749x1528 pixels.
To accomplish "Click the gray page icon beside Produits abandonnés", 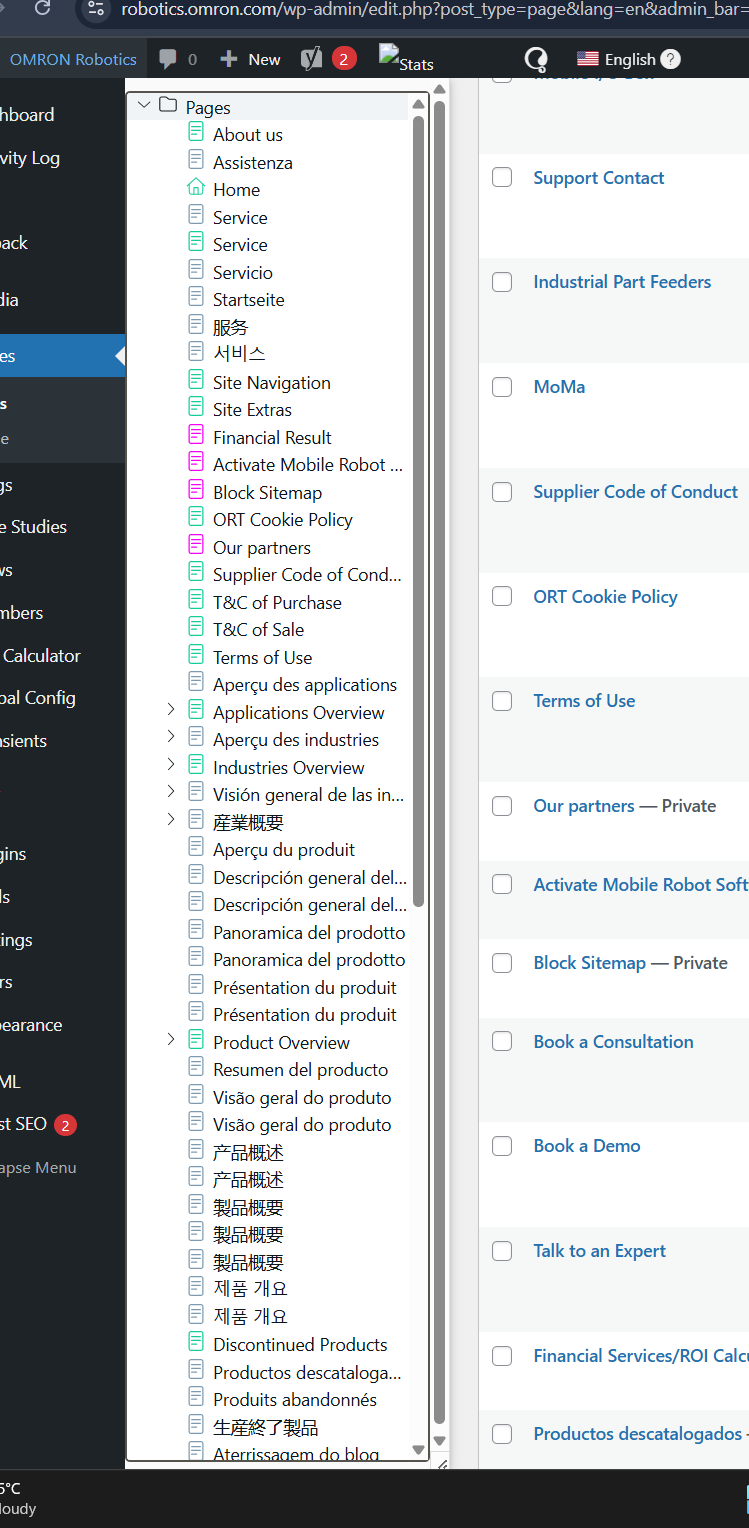I will click(196, 1398).
